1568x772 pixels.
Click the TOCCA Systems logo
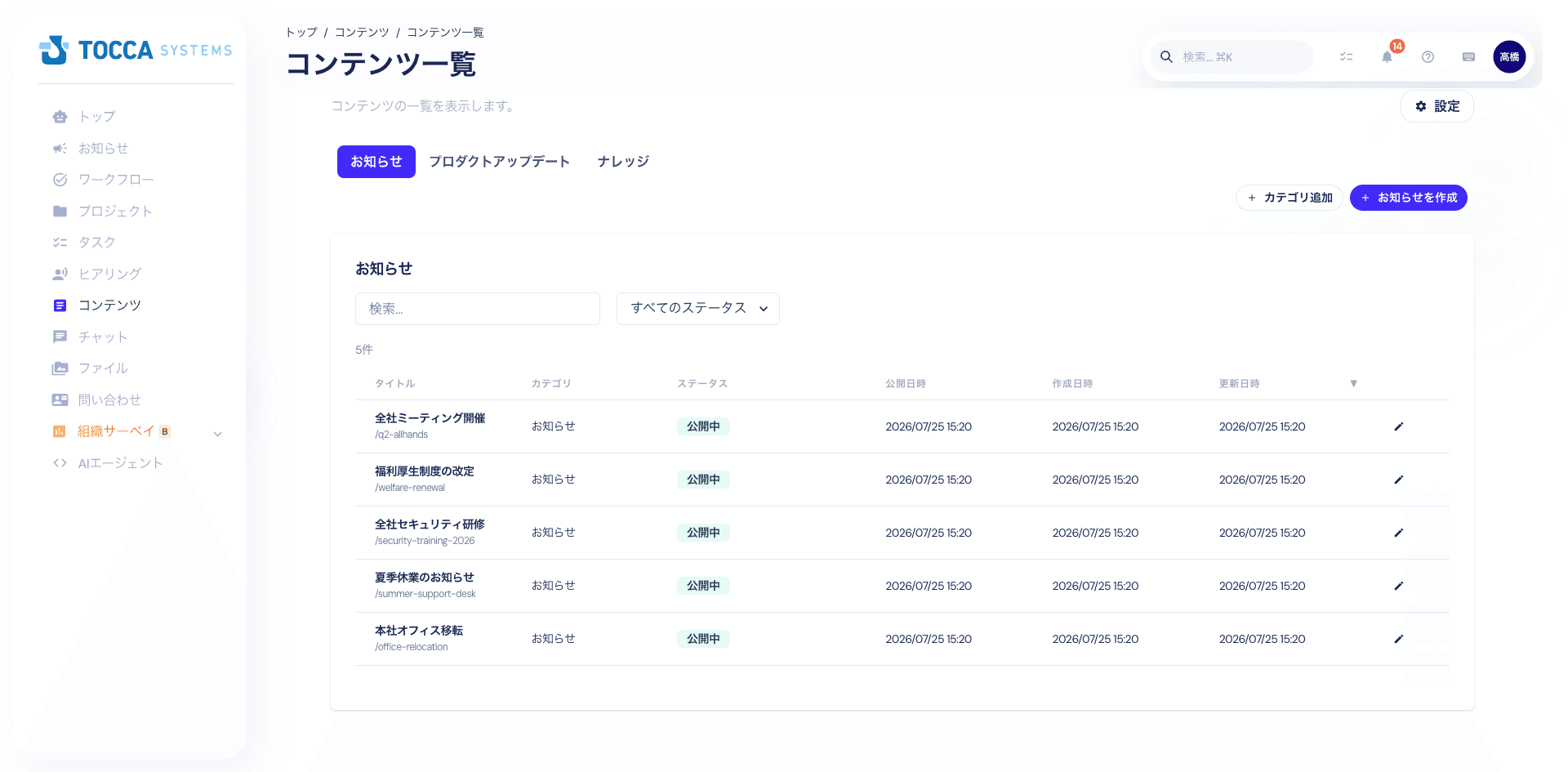pos(136,50)
